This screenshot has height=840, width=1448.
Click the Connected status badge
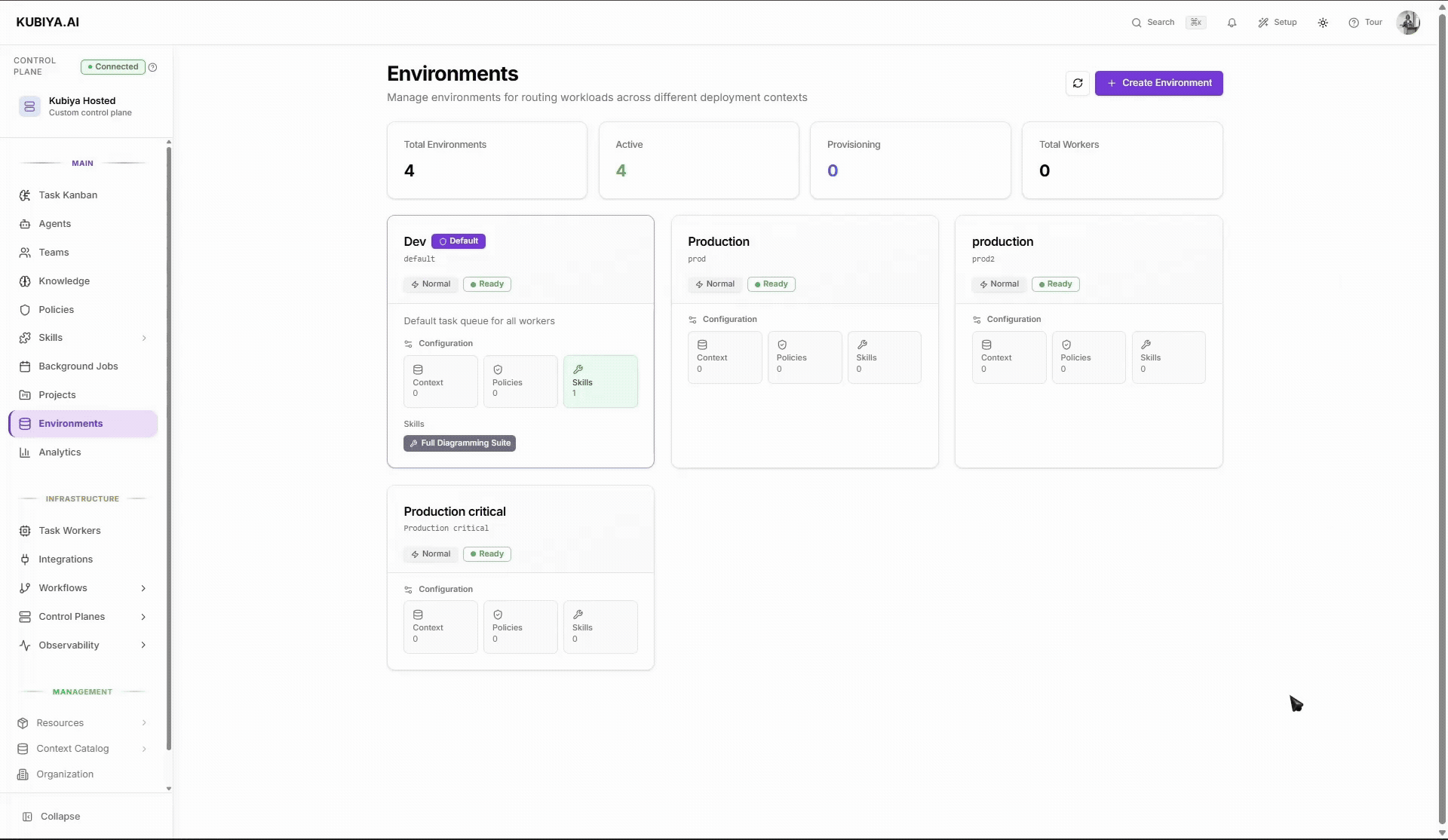click(x=112, y=66)
